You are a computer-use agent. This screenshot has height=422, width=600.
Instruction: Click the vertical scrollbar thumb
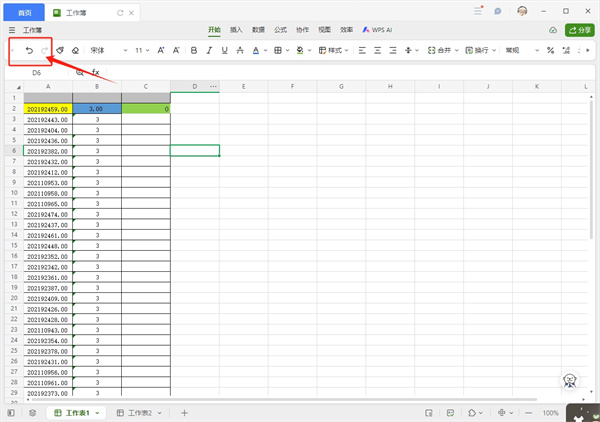pos(591,168)
